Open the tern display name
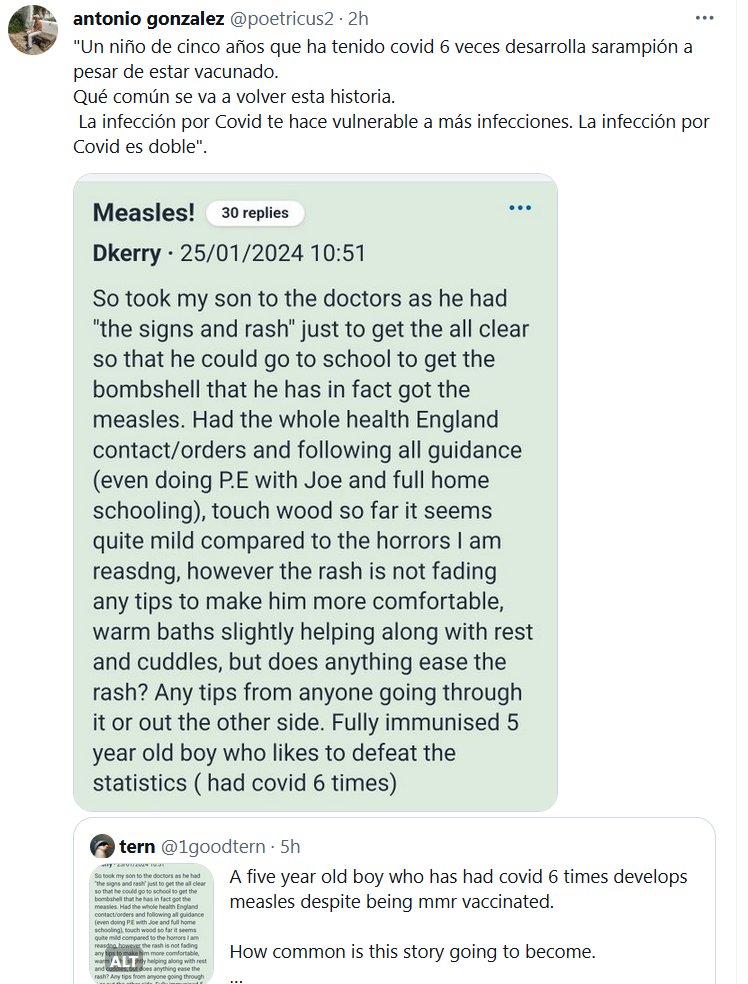This screenshot has height=984, width=748. pos(137,847)
